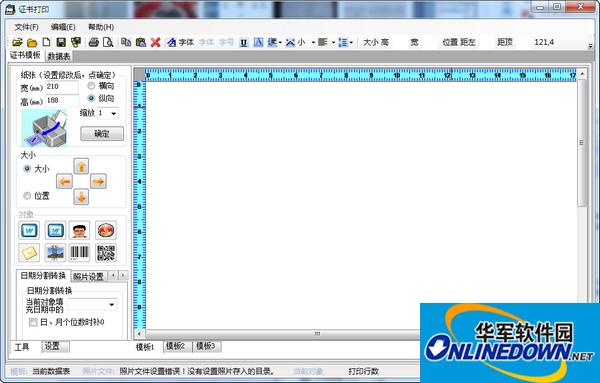Screen dimensions: 600x383
Task: Click the open file icon in toolbar
Action: coord(17,42)
